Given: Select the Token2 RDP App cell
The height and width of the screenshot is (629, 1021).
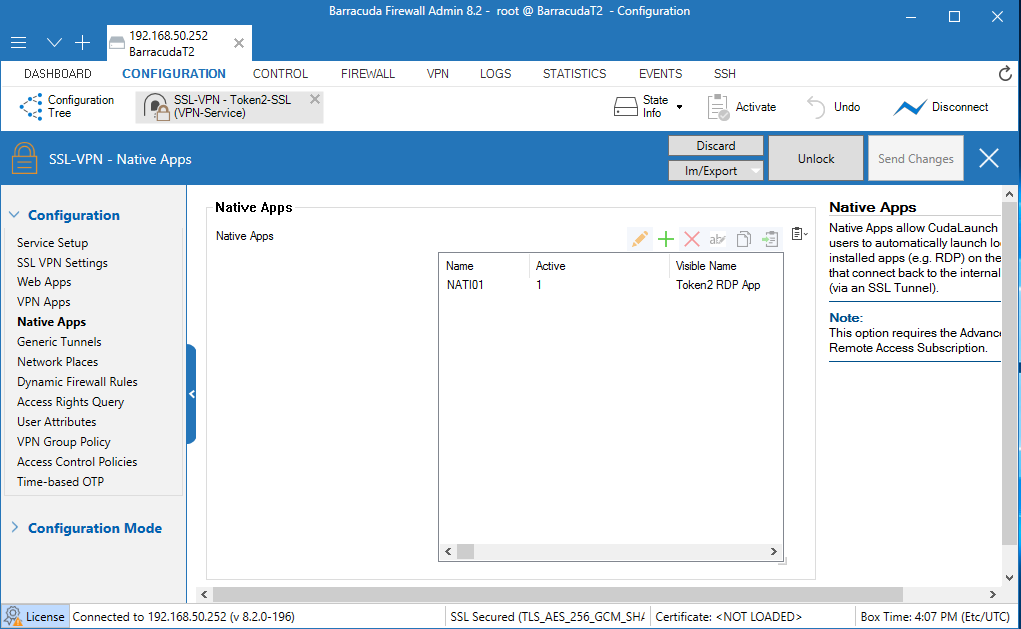Looking at the screenshot, I should [x=718, y=285].
